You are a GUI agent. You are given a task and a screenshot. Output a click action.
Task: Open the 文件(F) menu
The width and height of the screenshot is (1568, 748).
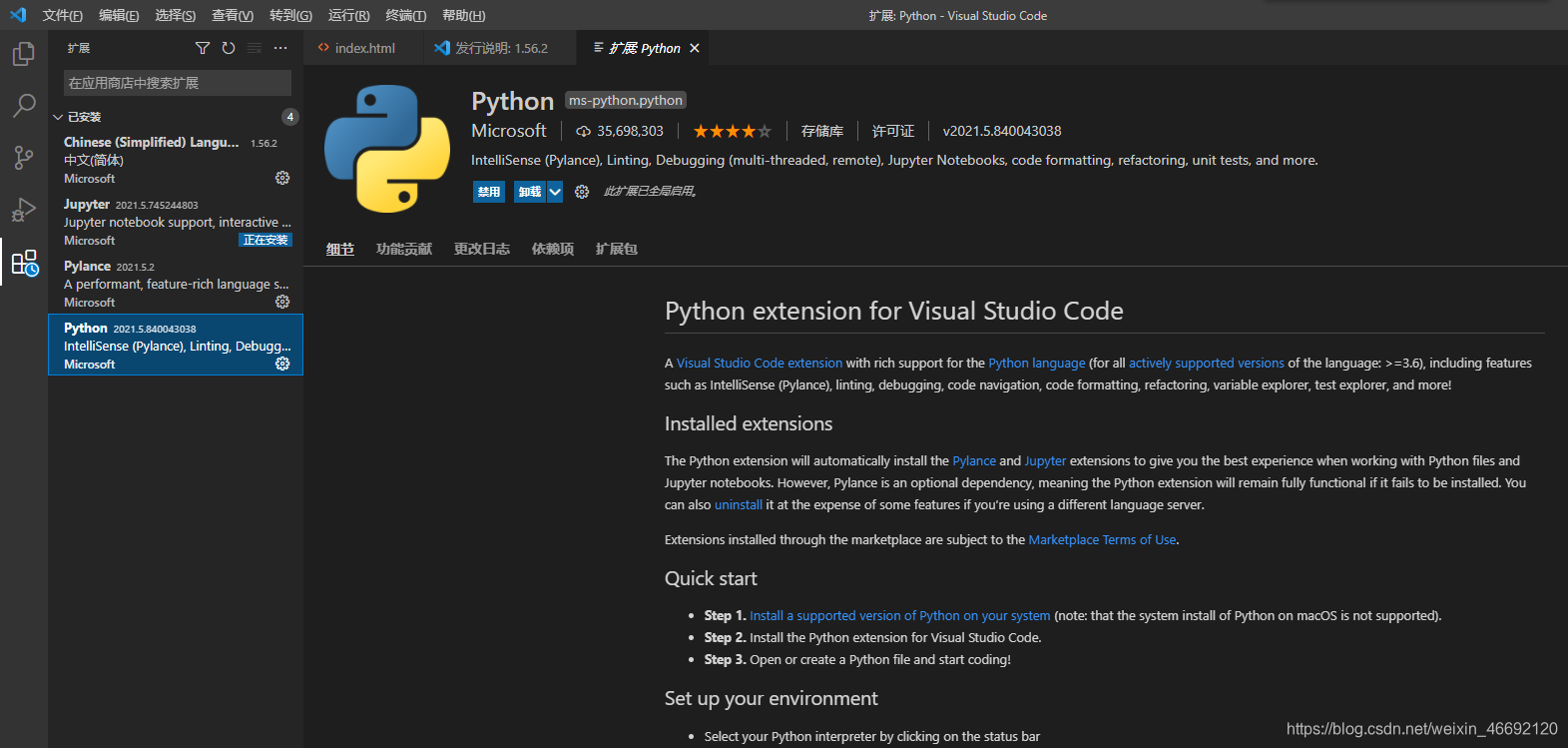coord(63,16)
